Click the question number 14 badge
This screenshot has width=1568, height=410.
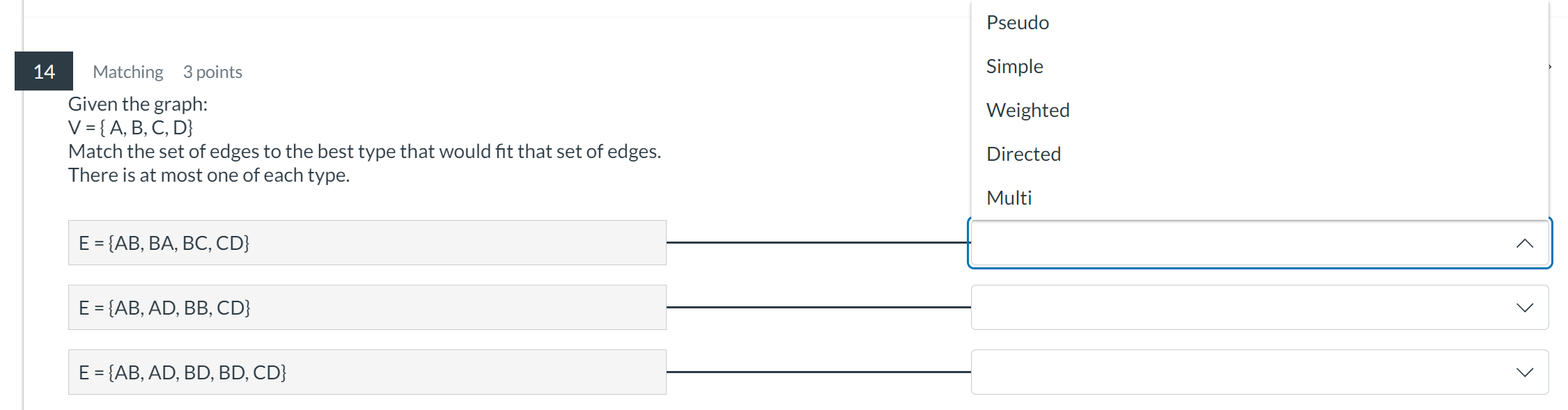44,71
